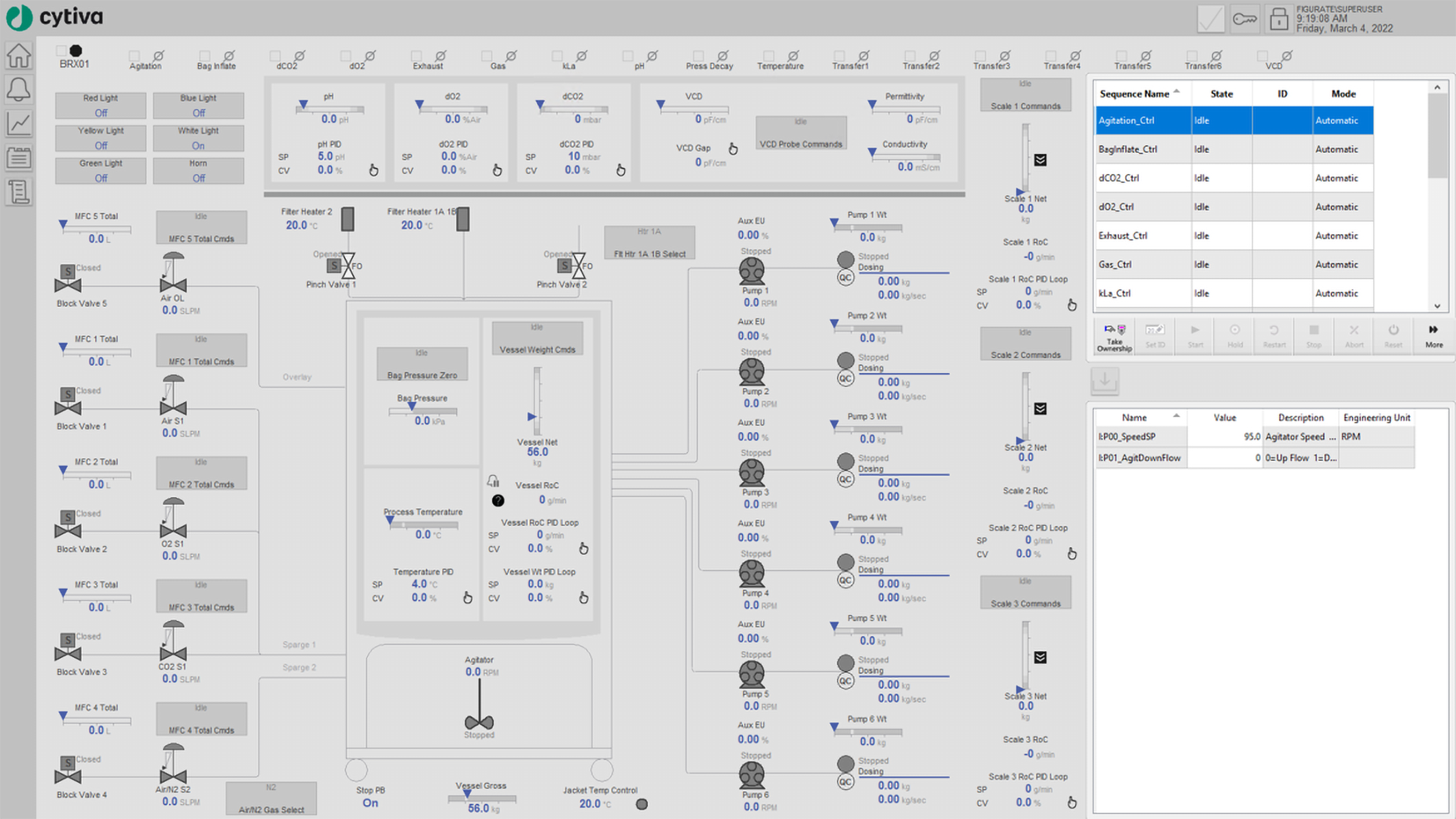This screenshot has height=819, width=1456.
Task: Click the download arrow icon below sequence toolbar
Action: click(x=1105, y=381)
